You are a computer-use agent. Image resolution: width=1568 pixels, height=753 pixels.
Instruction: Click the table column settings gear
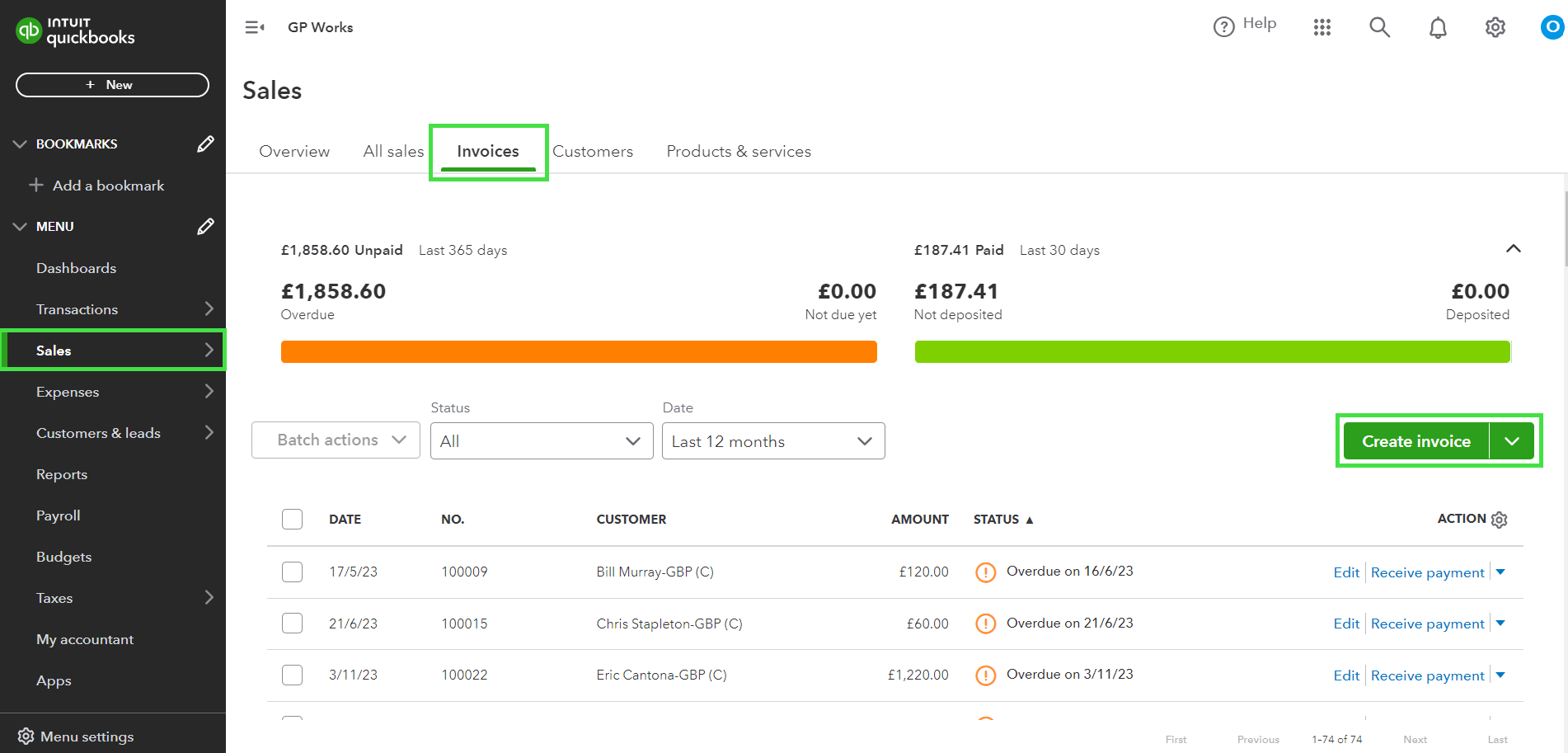point(1500,520)
